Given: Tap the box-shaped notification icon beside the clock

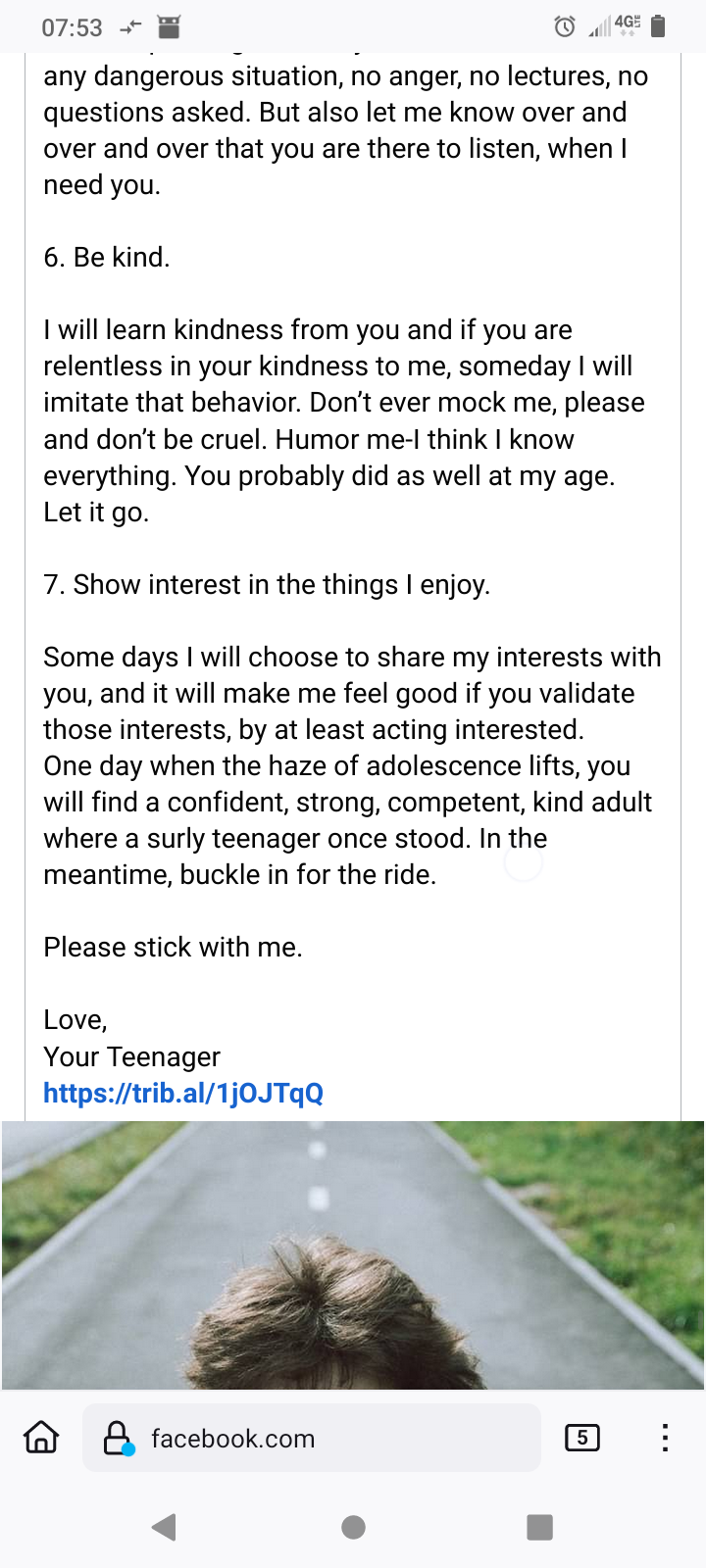Looking at the screenshot, I should (x=170, y=26).
